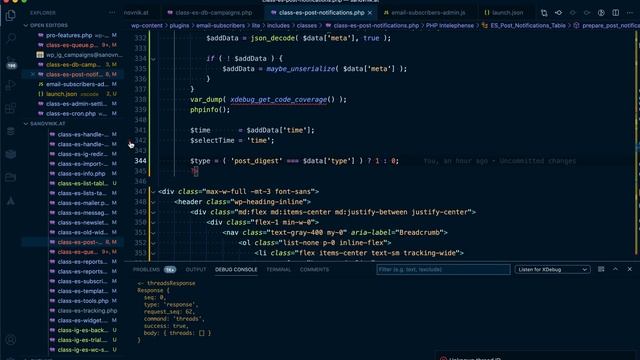Click the Split Editor icon
640x360 pixels.
(x=616, y=13)
